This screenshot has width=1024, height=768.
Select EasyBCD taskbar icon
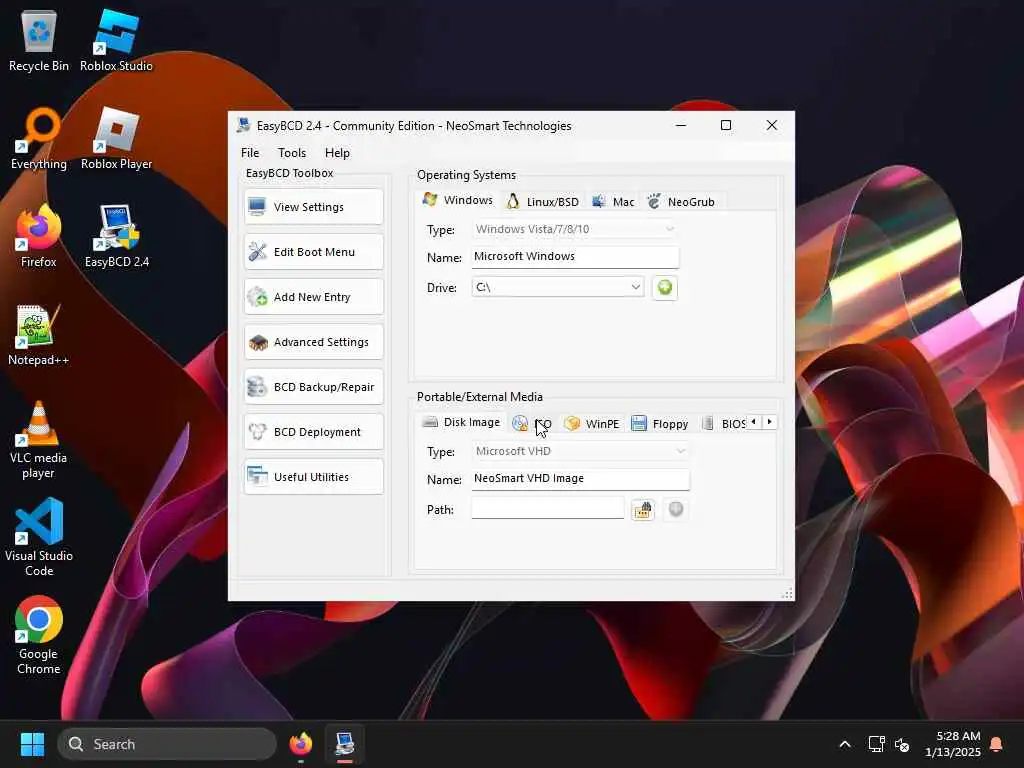(x=345, y=744)
